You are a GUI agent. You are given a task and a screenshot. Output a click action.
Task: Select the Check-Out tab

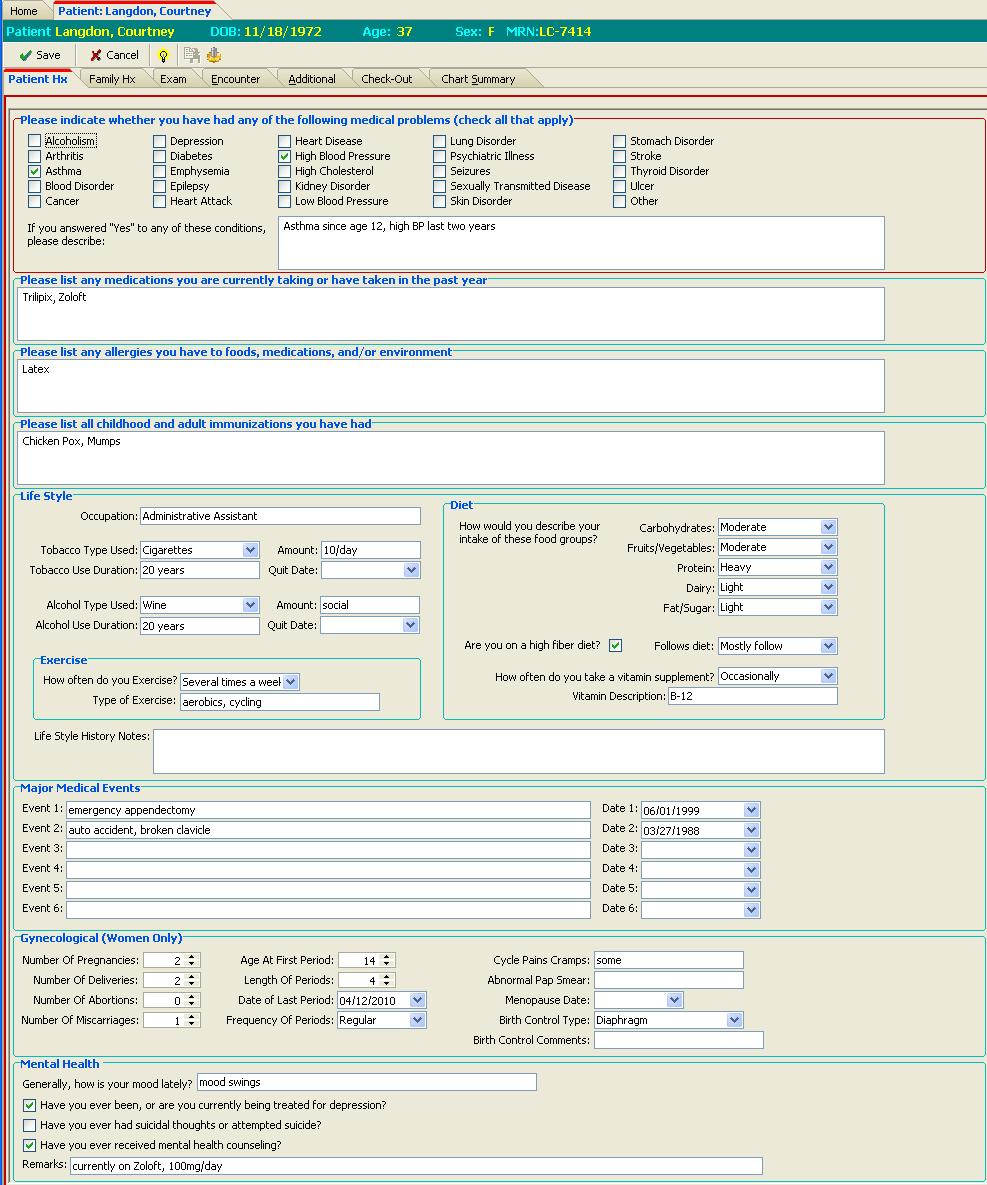[x=389, y=78]
